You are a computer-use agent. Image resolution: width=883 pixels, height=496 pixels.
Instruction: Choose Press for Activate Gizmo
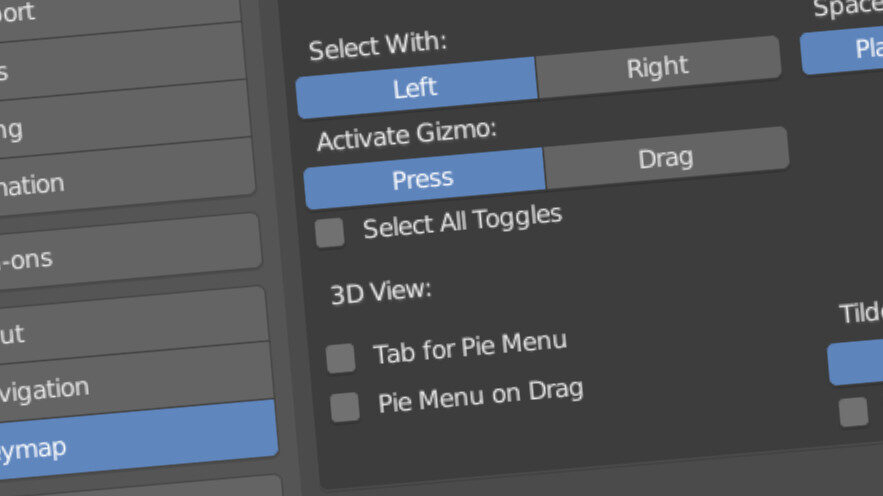(423, 179)
